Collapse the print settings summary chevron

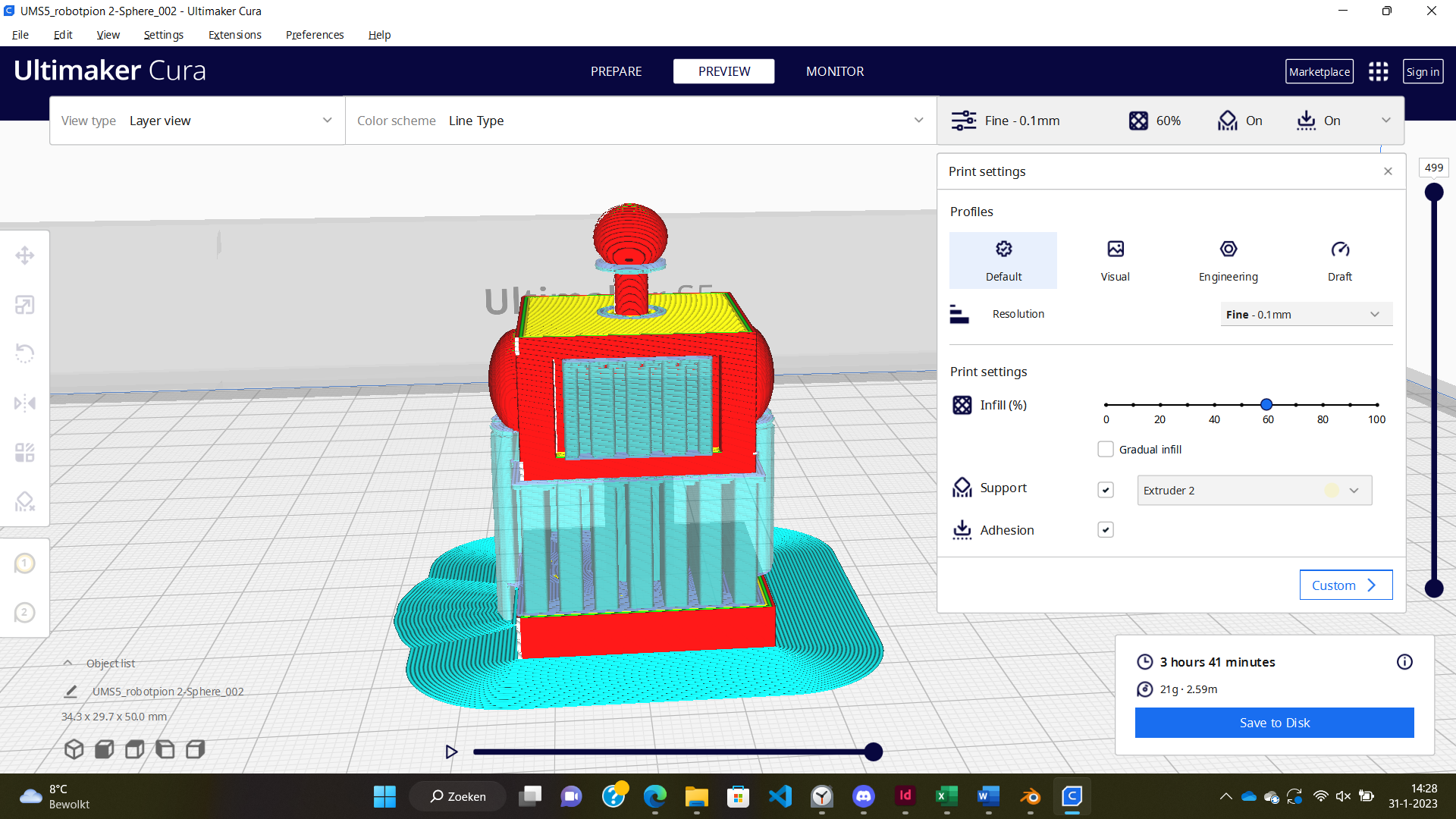tap(1386, 121)
